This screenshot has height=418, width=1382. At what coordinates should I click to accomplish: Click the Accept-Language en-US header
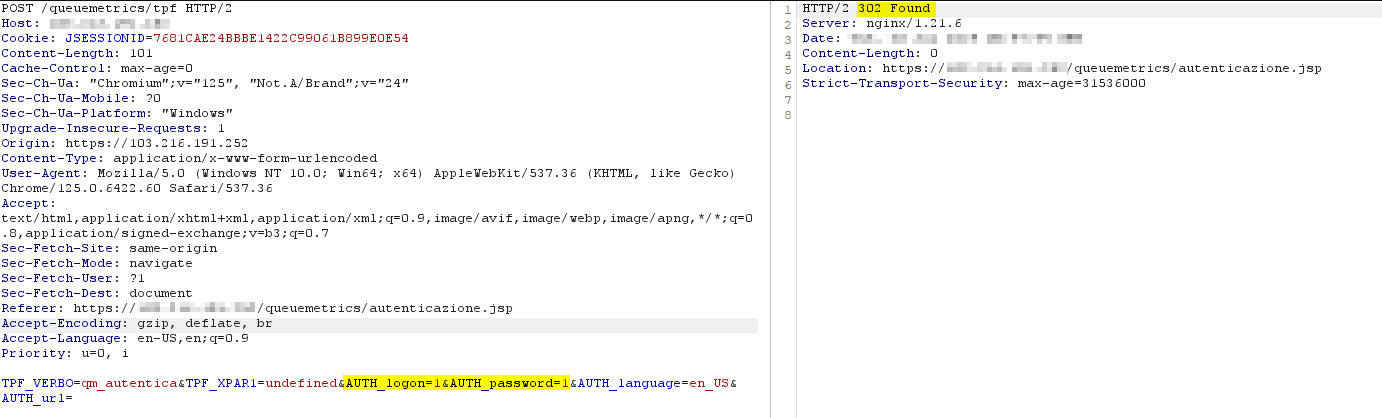click(125, 338)
